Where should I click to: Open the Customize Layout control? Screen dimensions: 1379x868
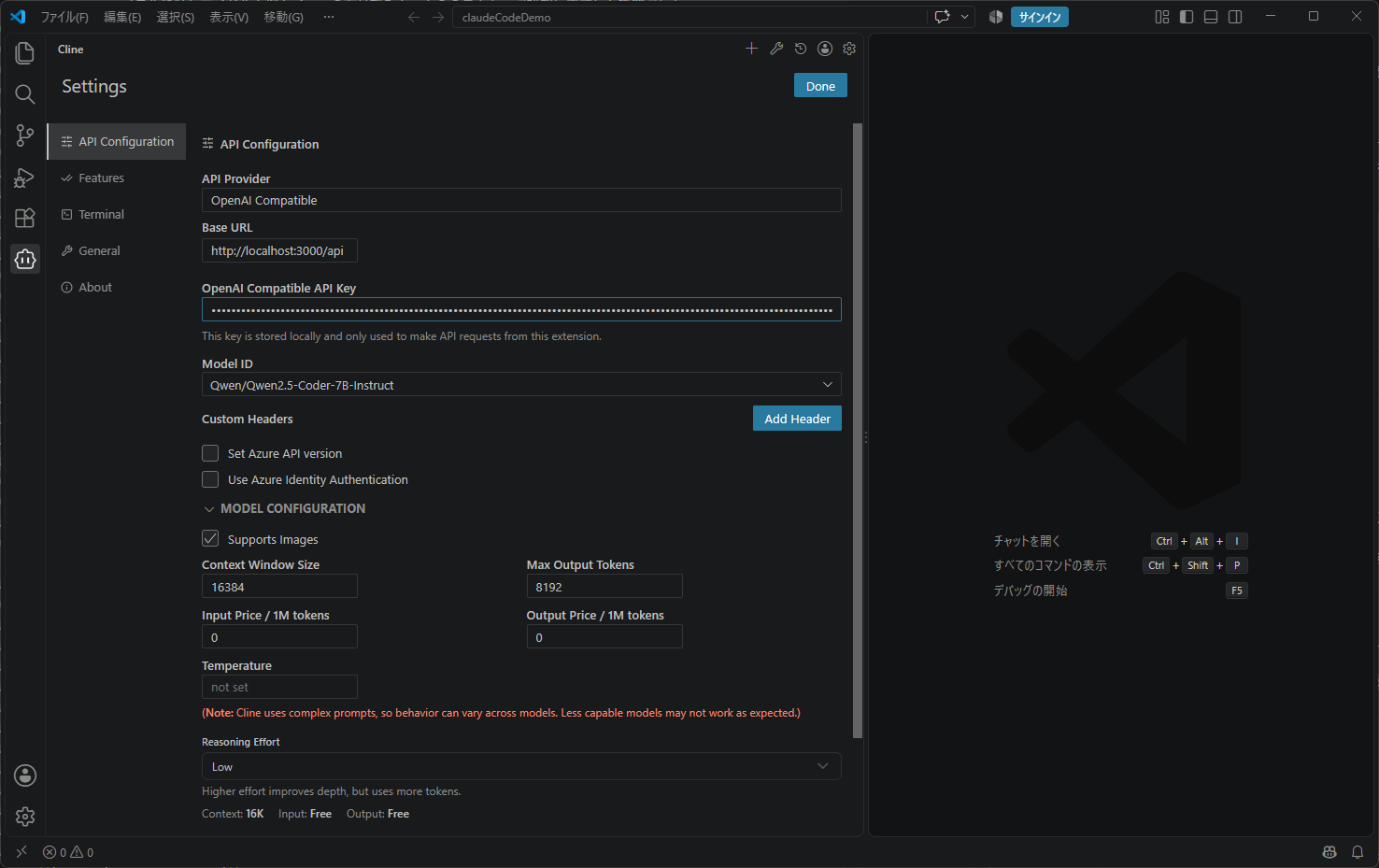[x=1162, y=17]
